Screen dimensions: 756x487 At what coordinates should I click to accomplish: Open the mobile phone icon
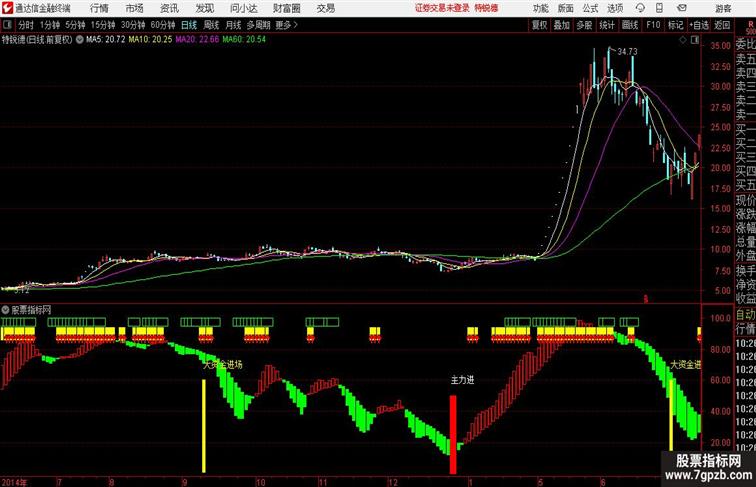pyautogui.click(x=659, y=8)
